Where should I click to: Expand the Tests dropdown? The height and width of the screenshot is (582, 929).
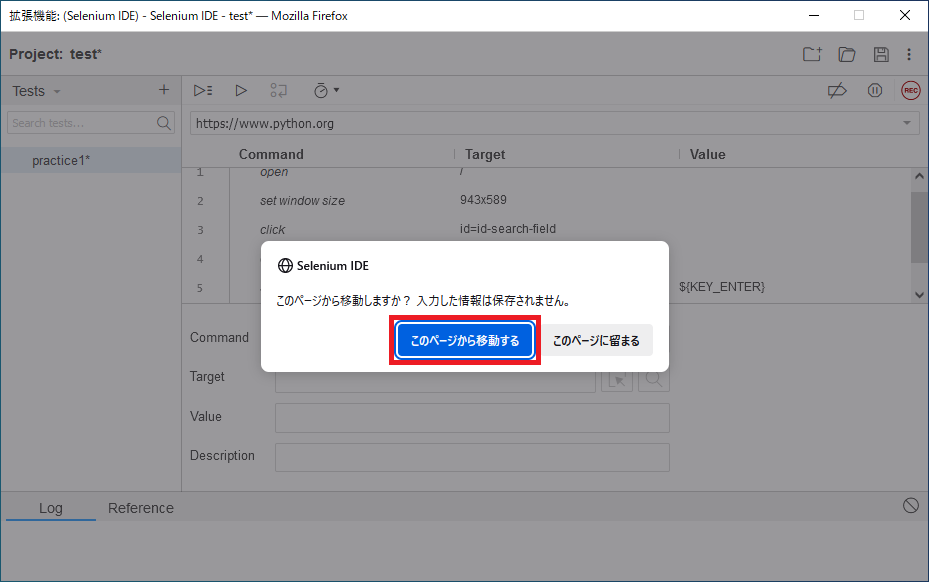tap(37, 91)
